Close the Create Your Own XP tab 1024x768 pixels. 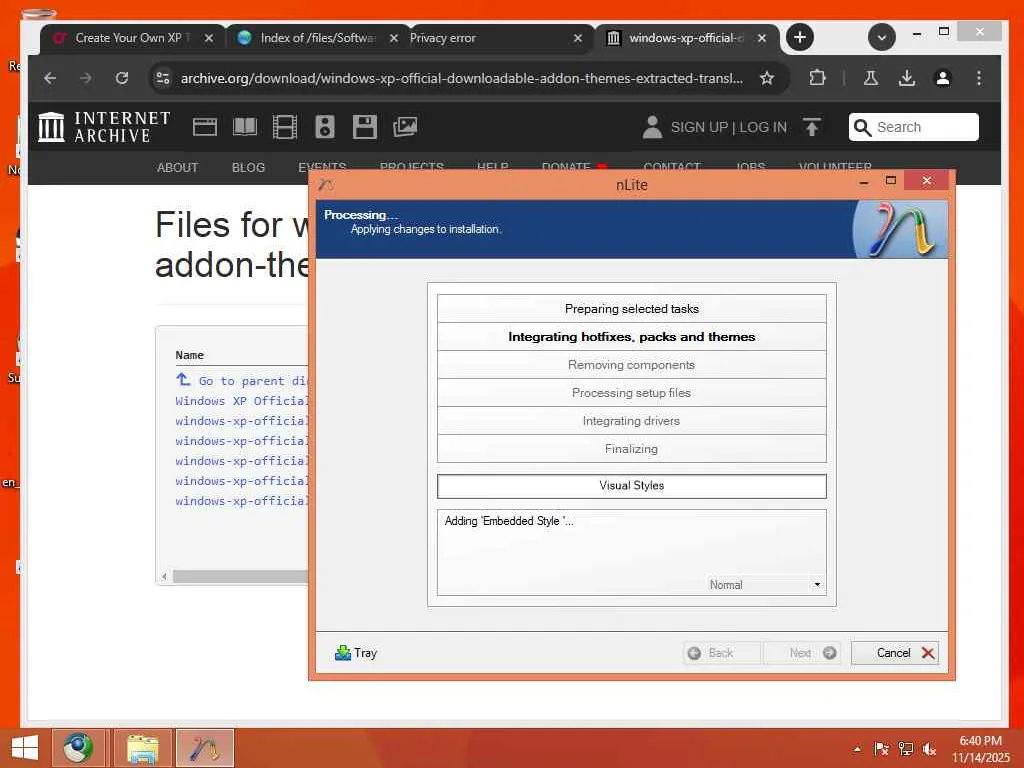coord(208,38)
